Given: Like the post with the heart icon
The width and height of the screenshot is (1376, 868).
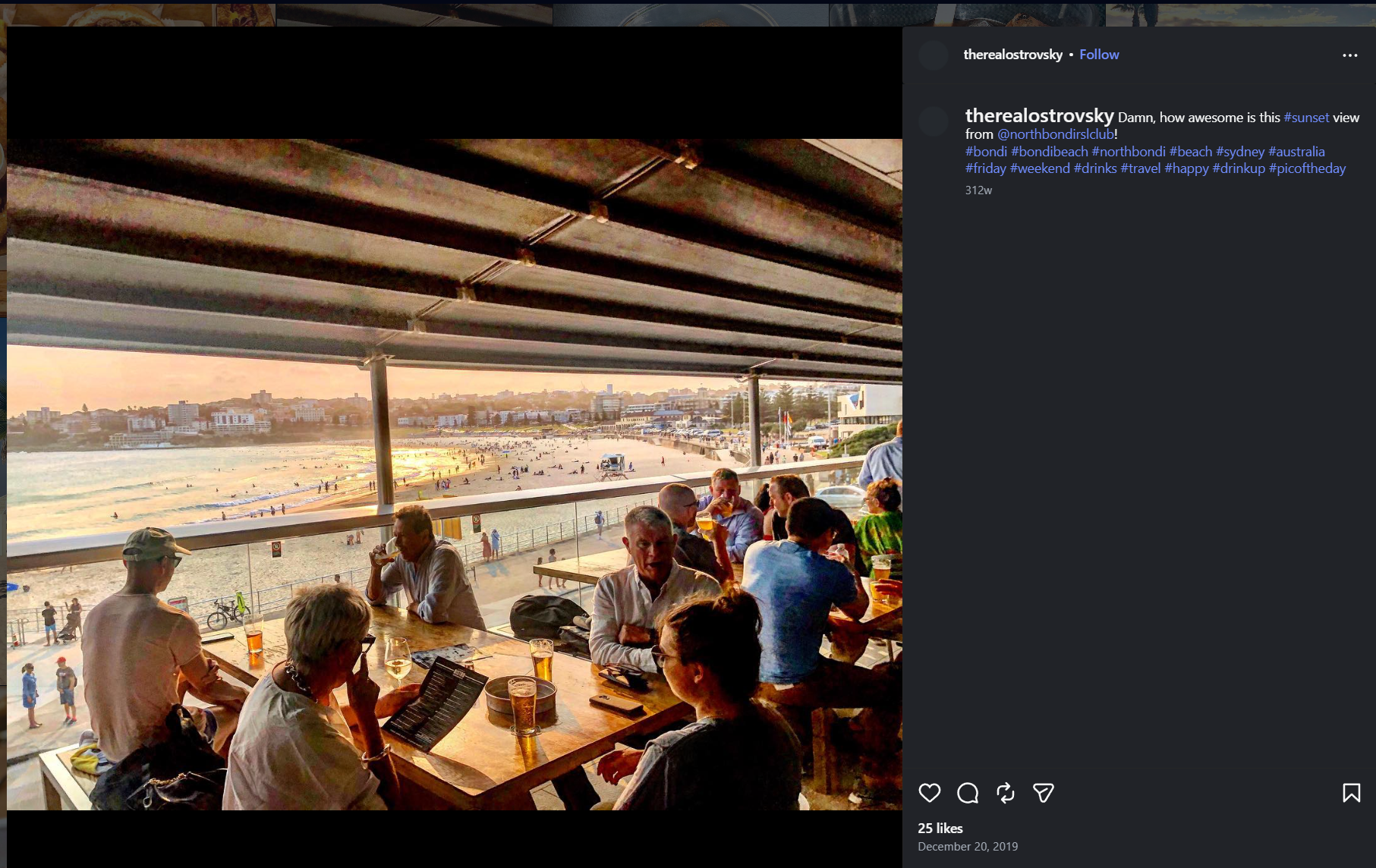Looking at the screenshot, I should coord(929,793).
